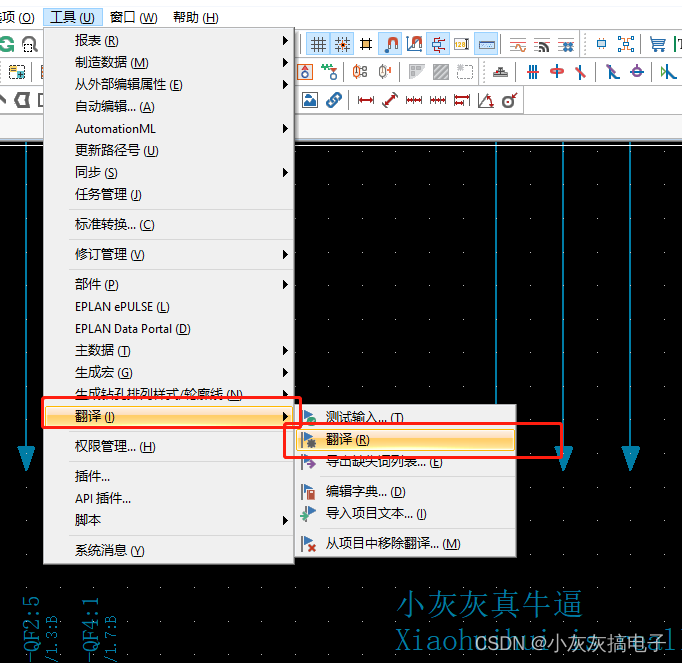Choose 更新路径号 (U) menu entry
Screen dimensions: 682x663
169,151
